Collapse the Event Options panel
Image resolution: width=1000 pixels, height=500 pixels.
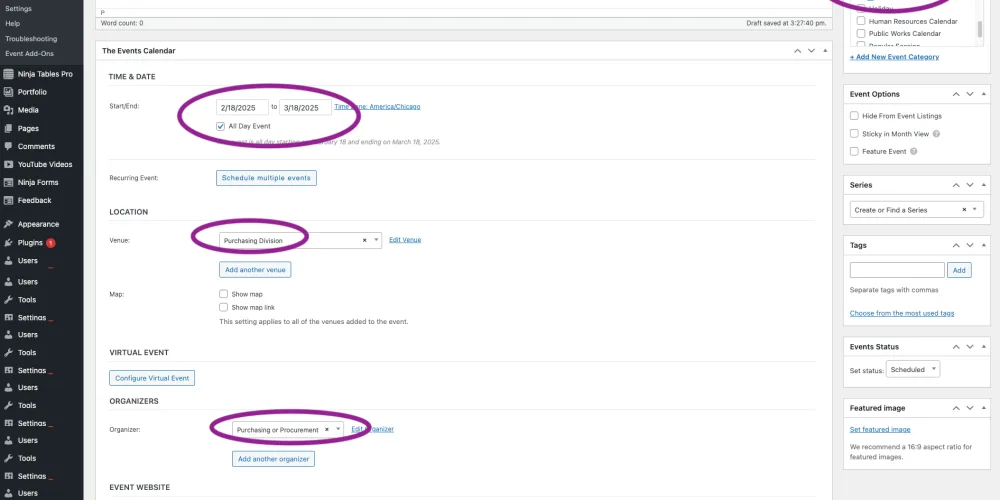pos(982,94)
